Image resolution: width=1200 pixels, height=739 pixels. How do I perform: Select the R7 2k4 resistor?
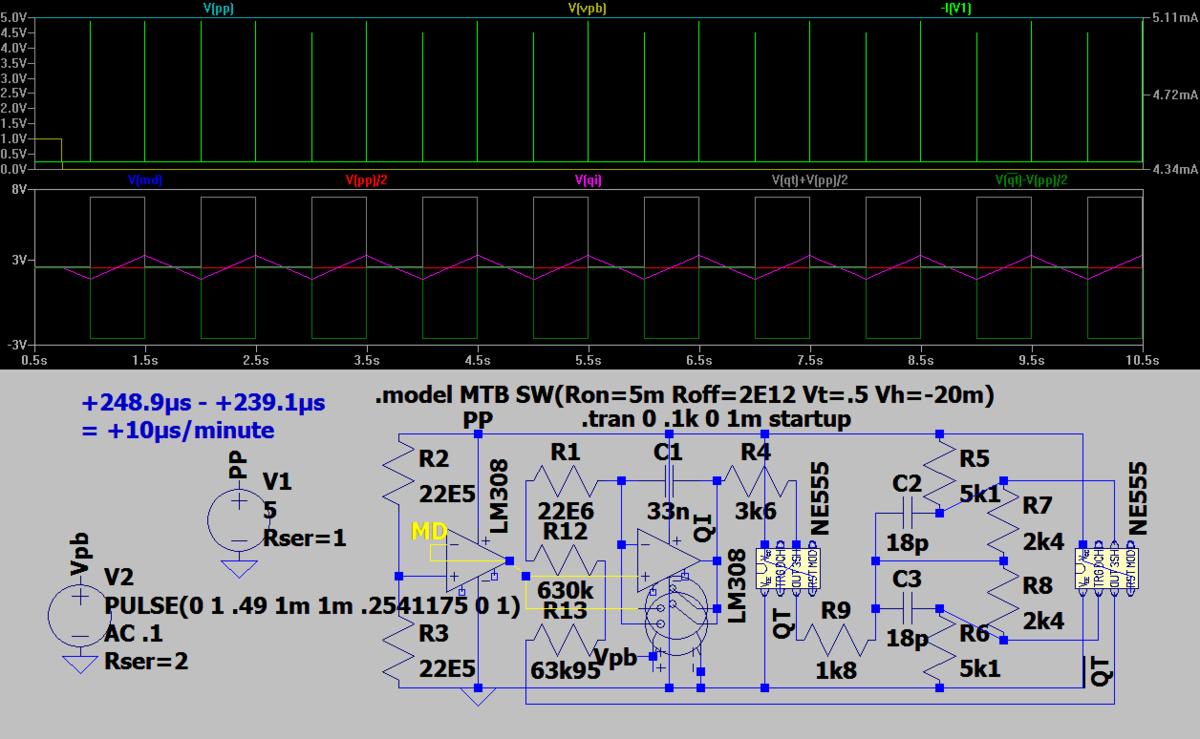tap(1002, 520)
